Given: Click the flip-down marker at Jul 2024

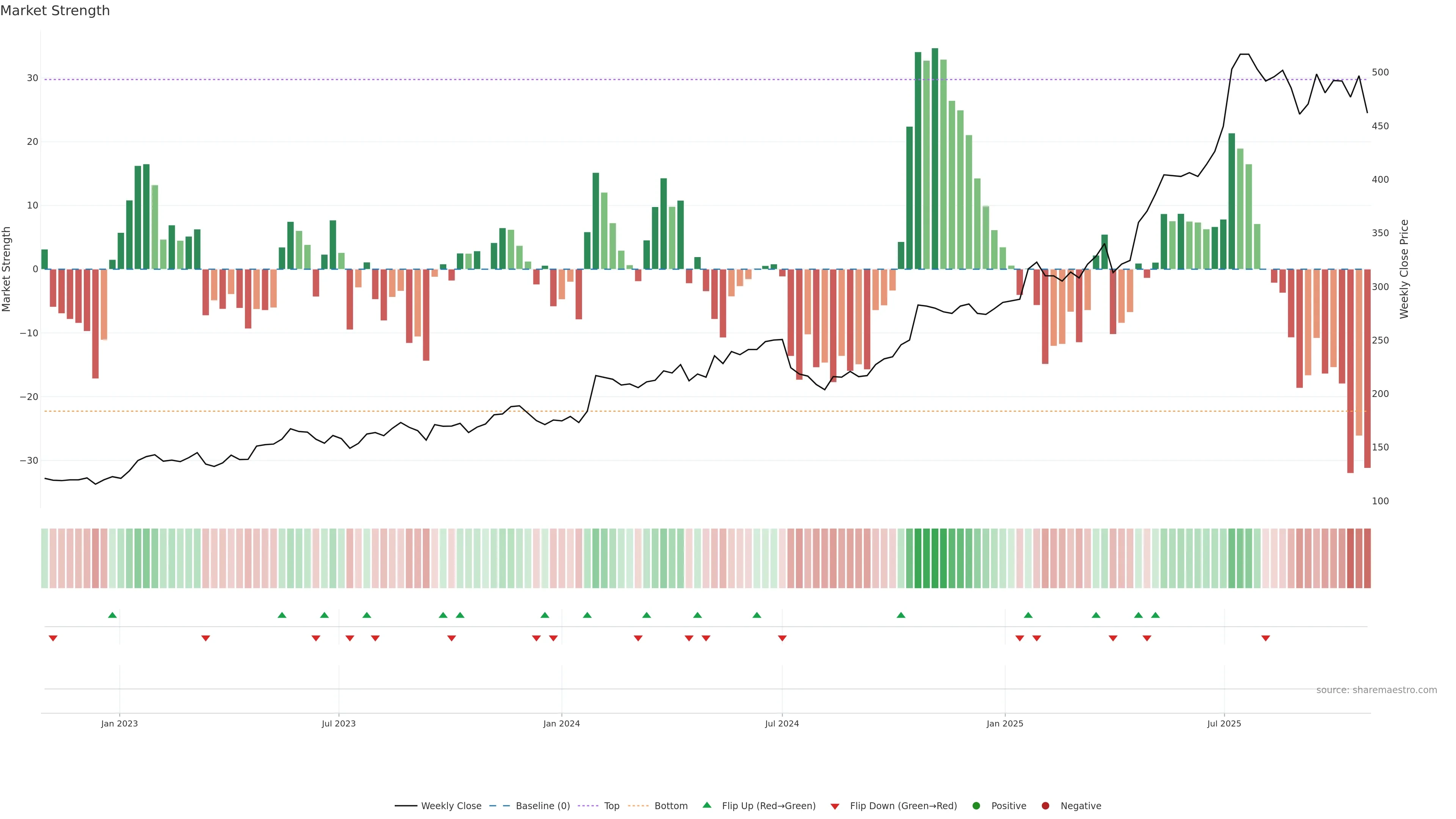Looking at the screenshot, I should 782,638.
